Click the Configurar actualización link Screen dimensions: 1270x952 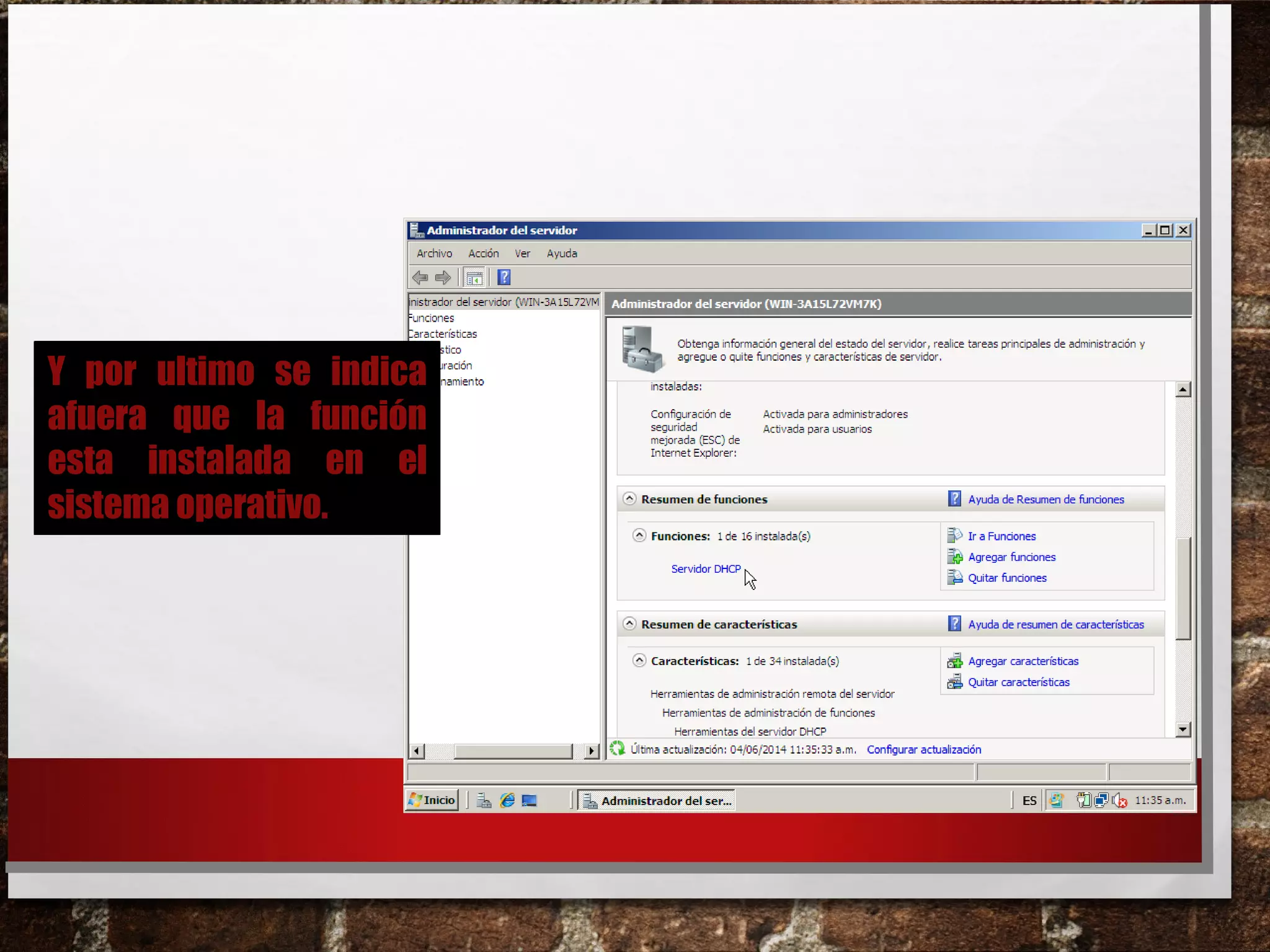(x=924, y=749)
